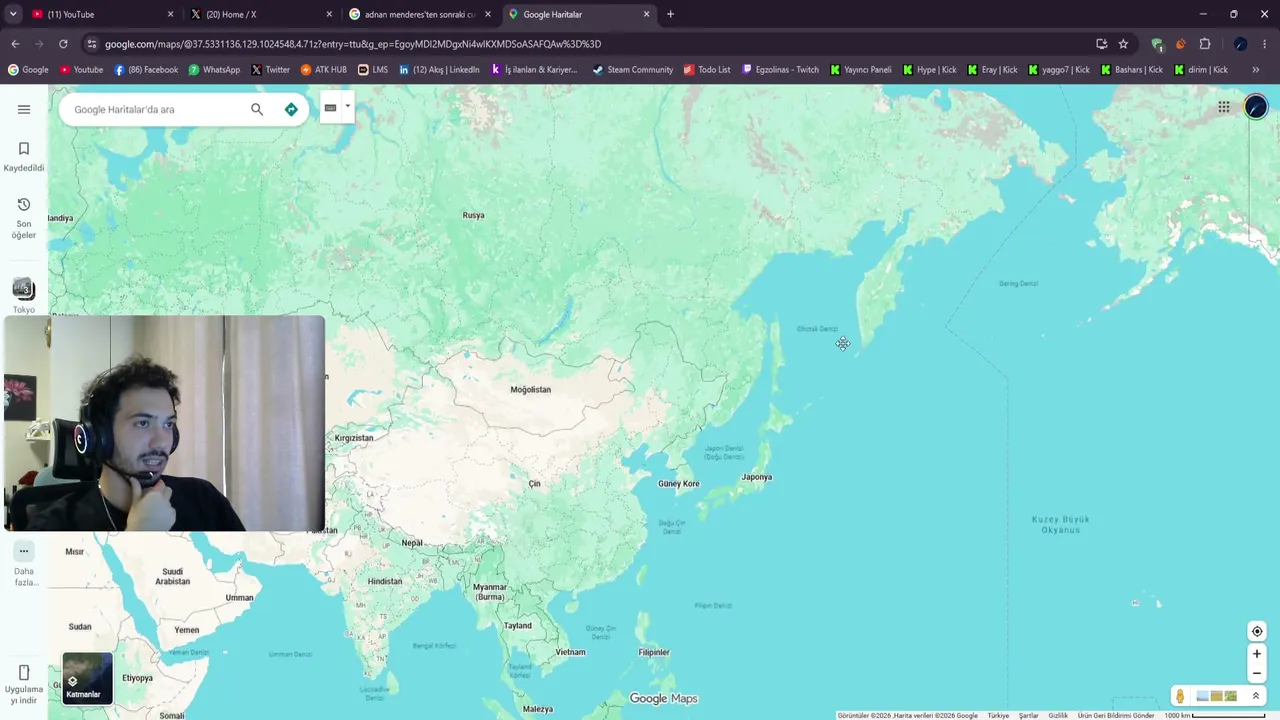Open the Yayıncı Paneli bookmark
Image resolution: width=1280 pixels, height=720 pixels.
point(860,70)
